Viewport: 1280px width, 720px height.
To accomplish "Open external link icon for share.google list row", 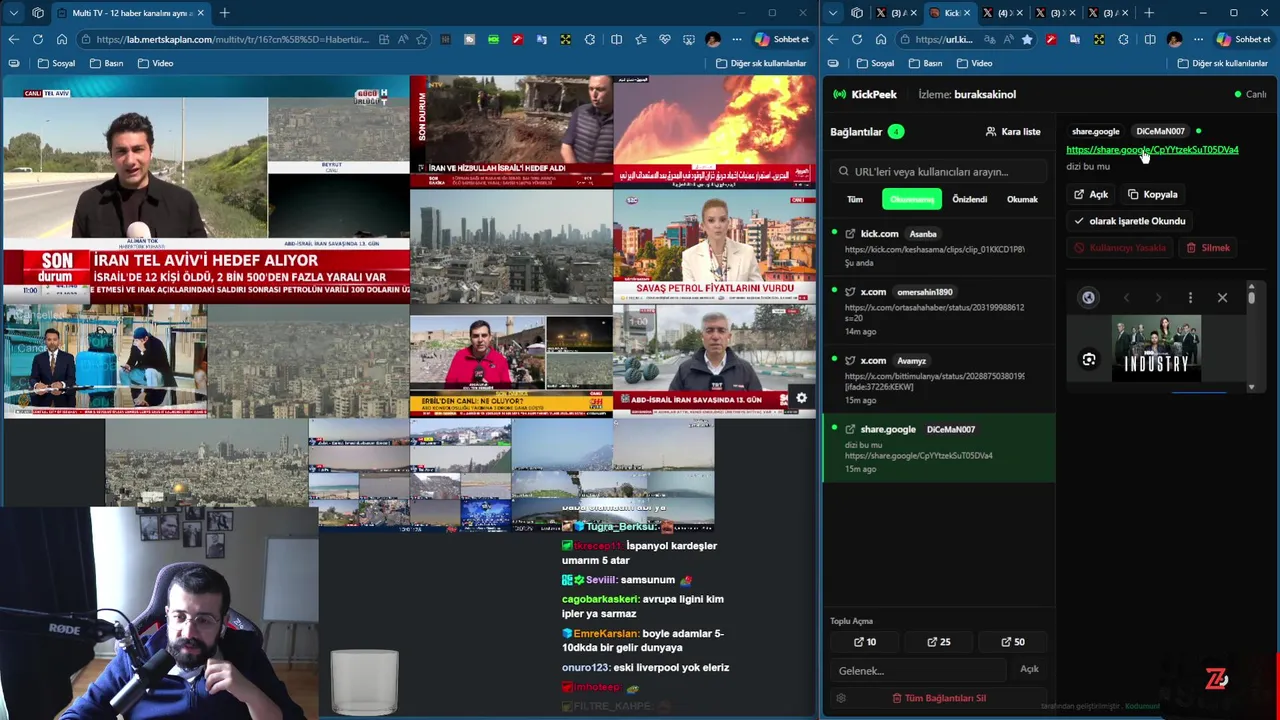I will (x=850, y=429).
